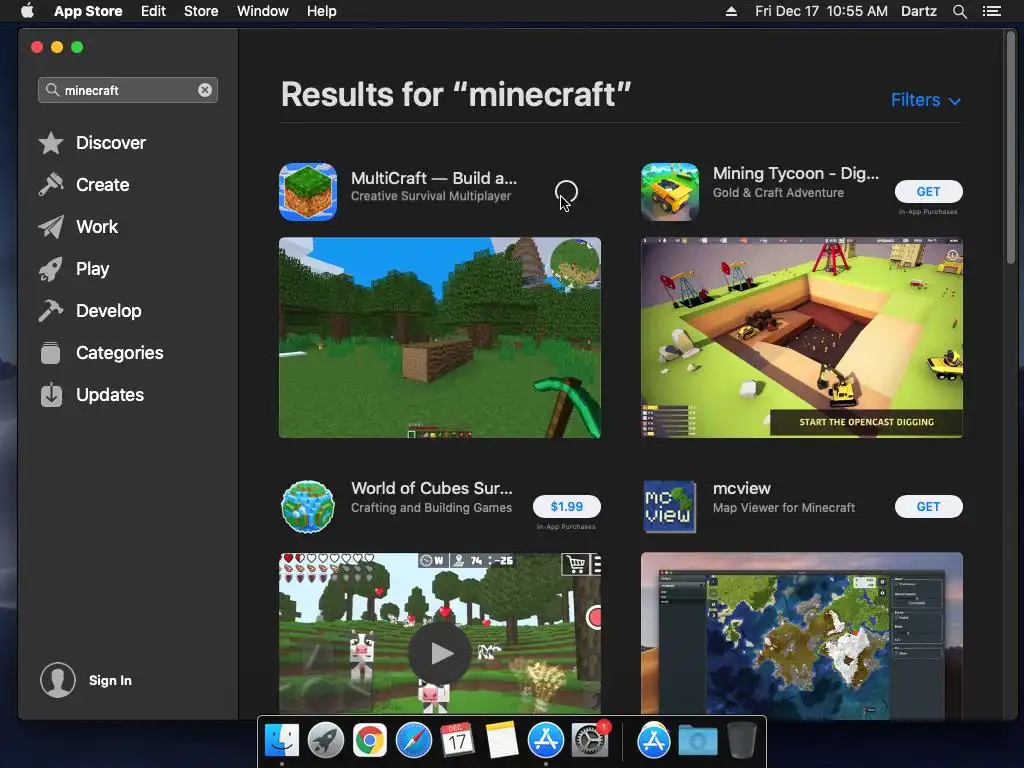Click the magnifier icon in search field
This screenshot has height=768, width=1024.
pos(52,90)
